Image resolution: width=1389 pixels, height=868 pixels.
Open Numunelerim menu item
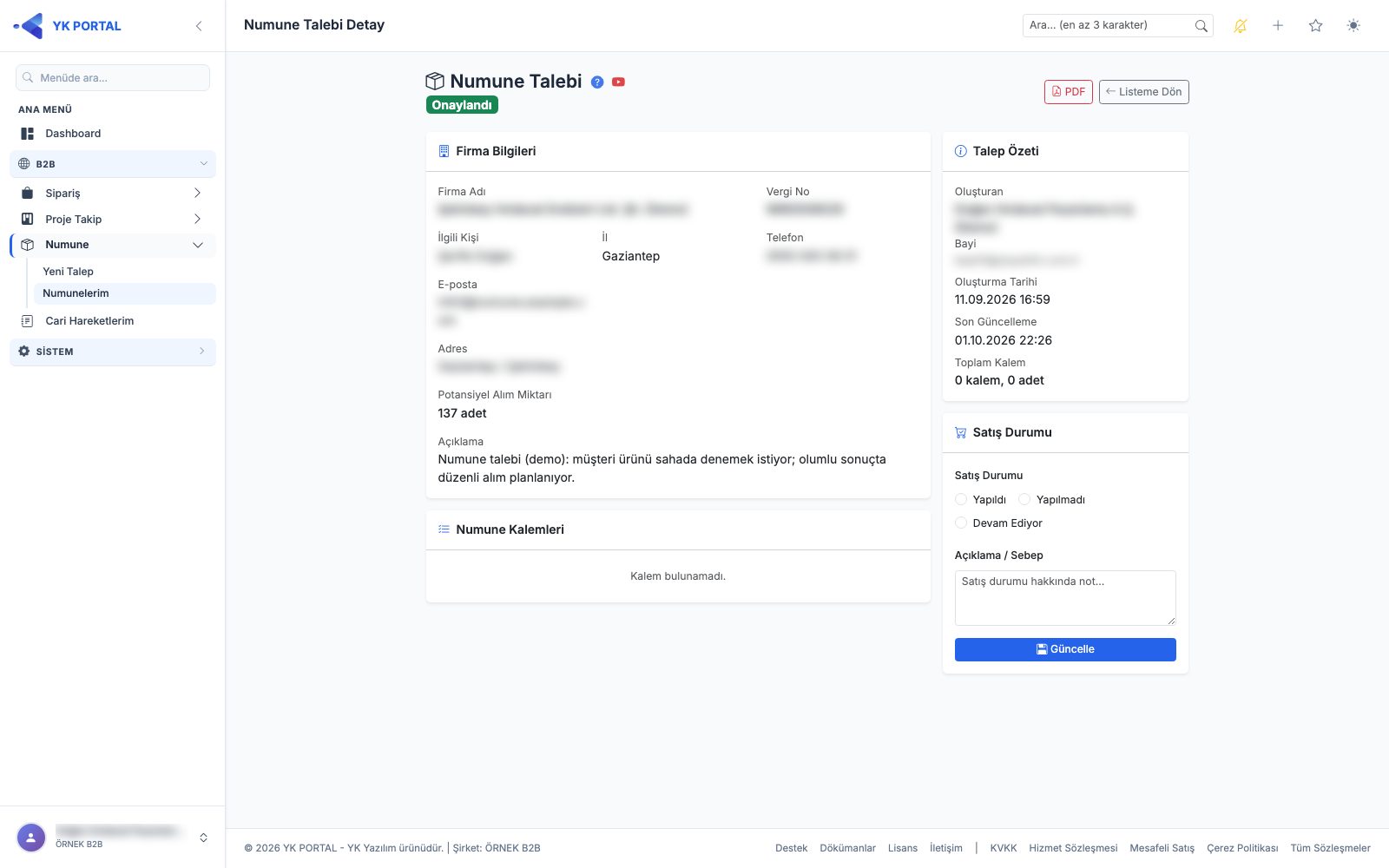pyautogui.click(x=124, y=293)
